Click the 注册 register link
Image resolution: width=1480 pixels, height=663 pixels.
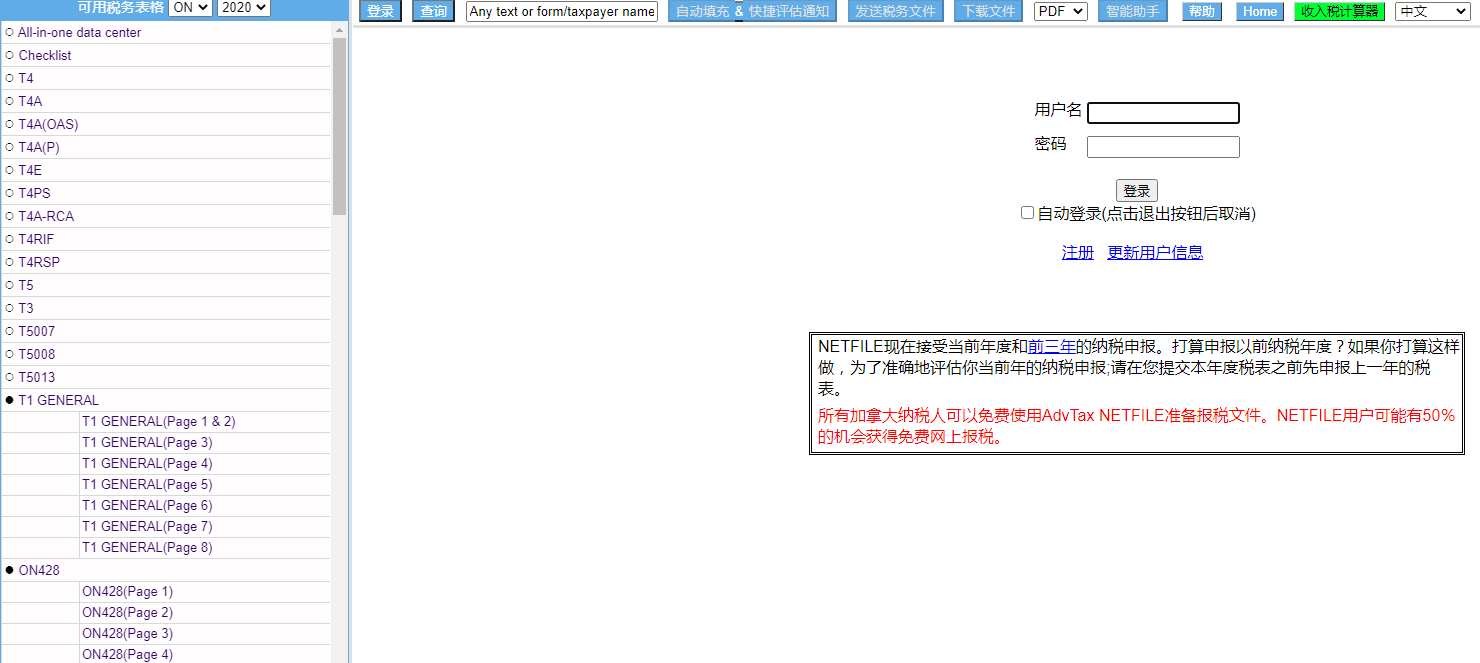tap(1077, 253)
